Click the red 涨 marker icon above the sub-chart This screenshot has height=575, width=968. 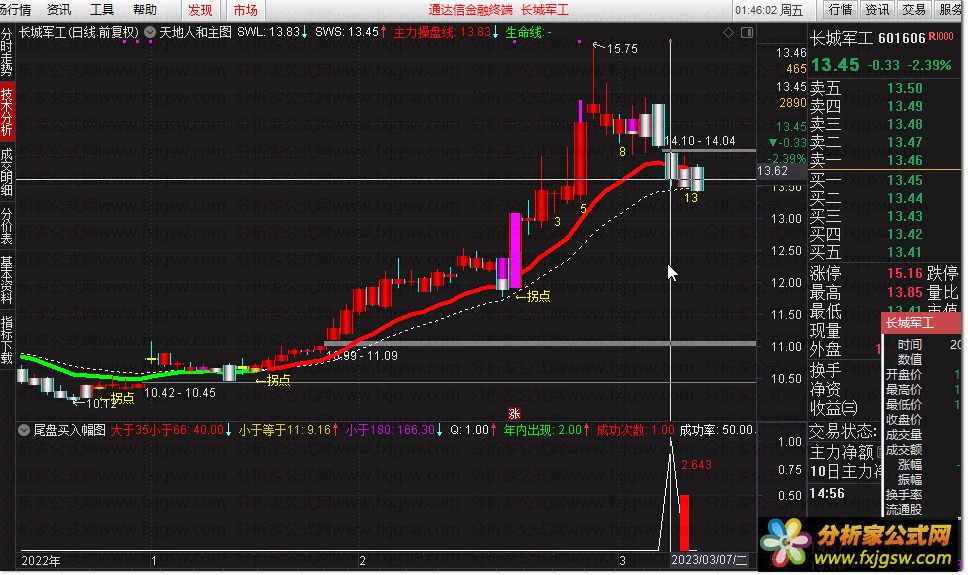[514, 414]
